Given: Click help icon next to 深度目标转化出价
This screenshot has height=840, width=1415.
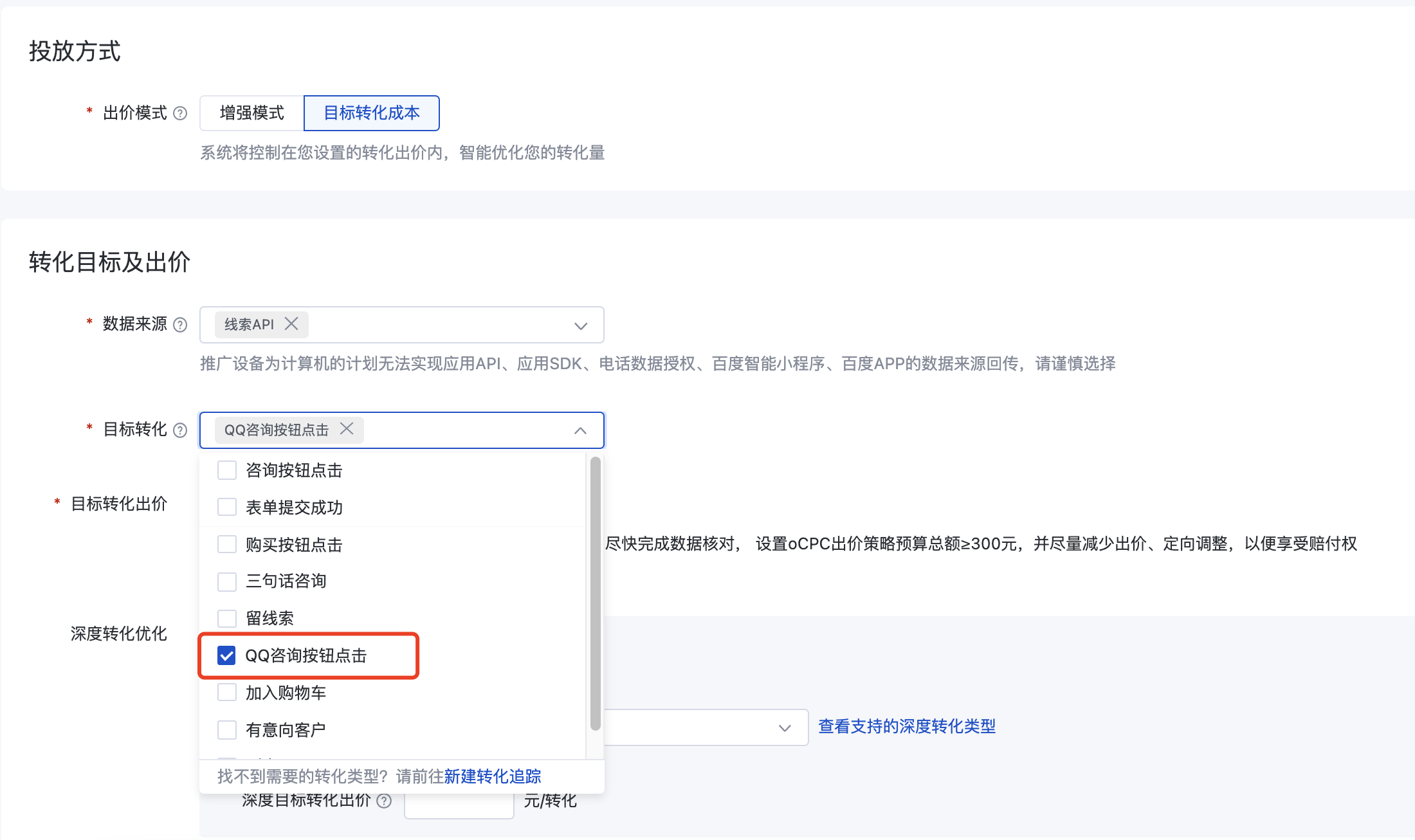Looking at the screenshot, I should pyautogui.click(x=384, y=801).
